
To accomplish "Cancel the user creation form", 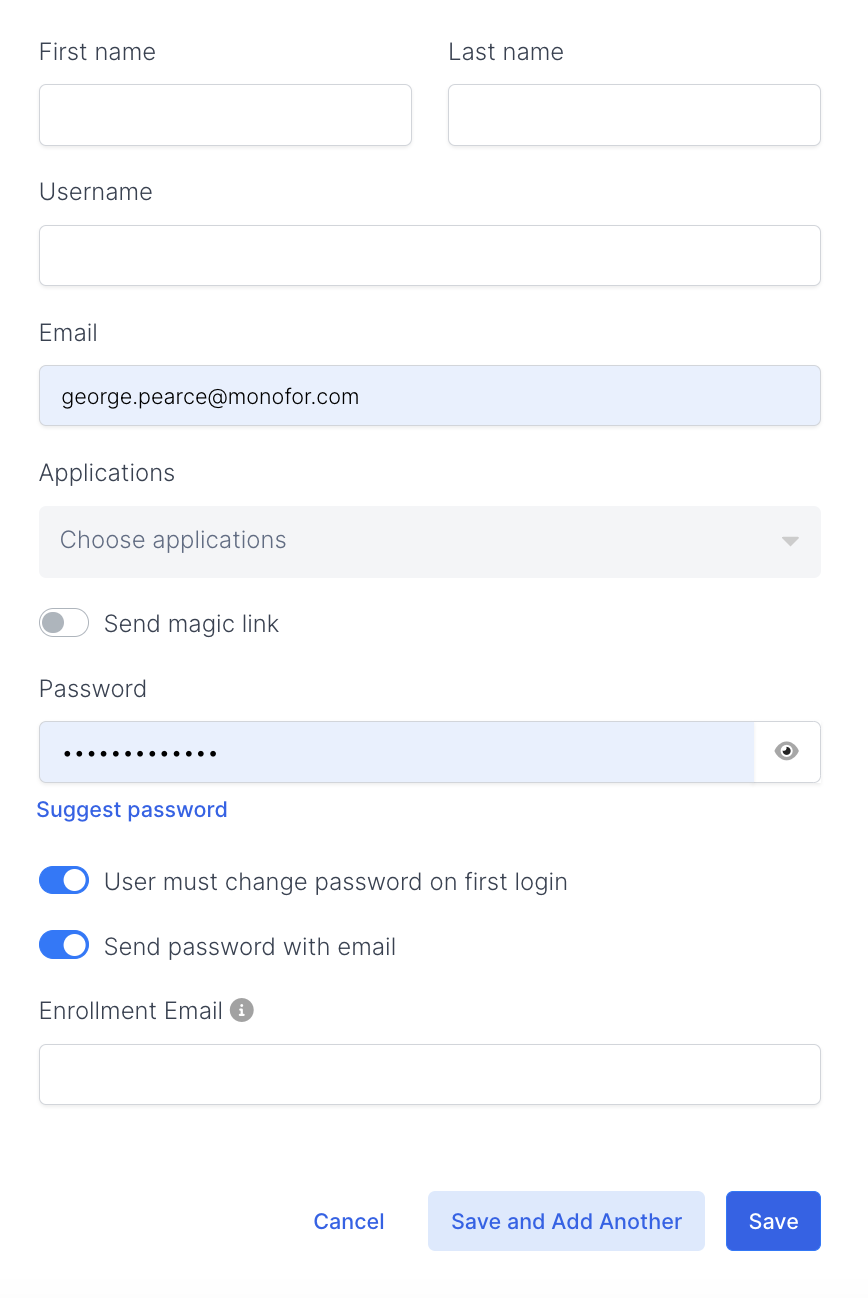I will pos(349,1221).
